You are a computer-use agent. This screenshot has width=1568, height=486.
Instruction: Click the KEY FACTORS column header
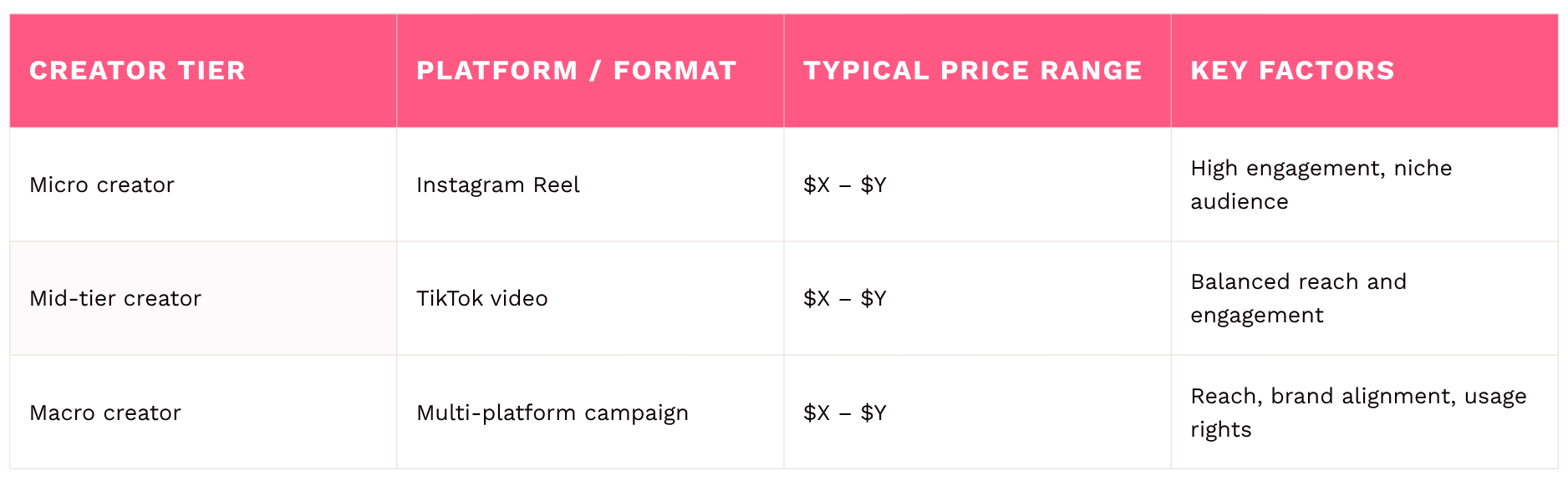coord(1292,71)
